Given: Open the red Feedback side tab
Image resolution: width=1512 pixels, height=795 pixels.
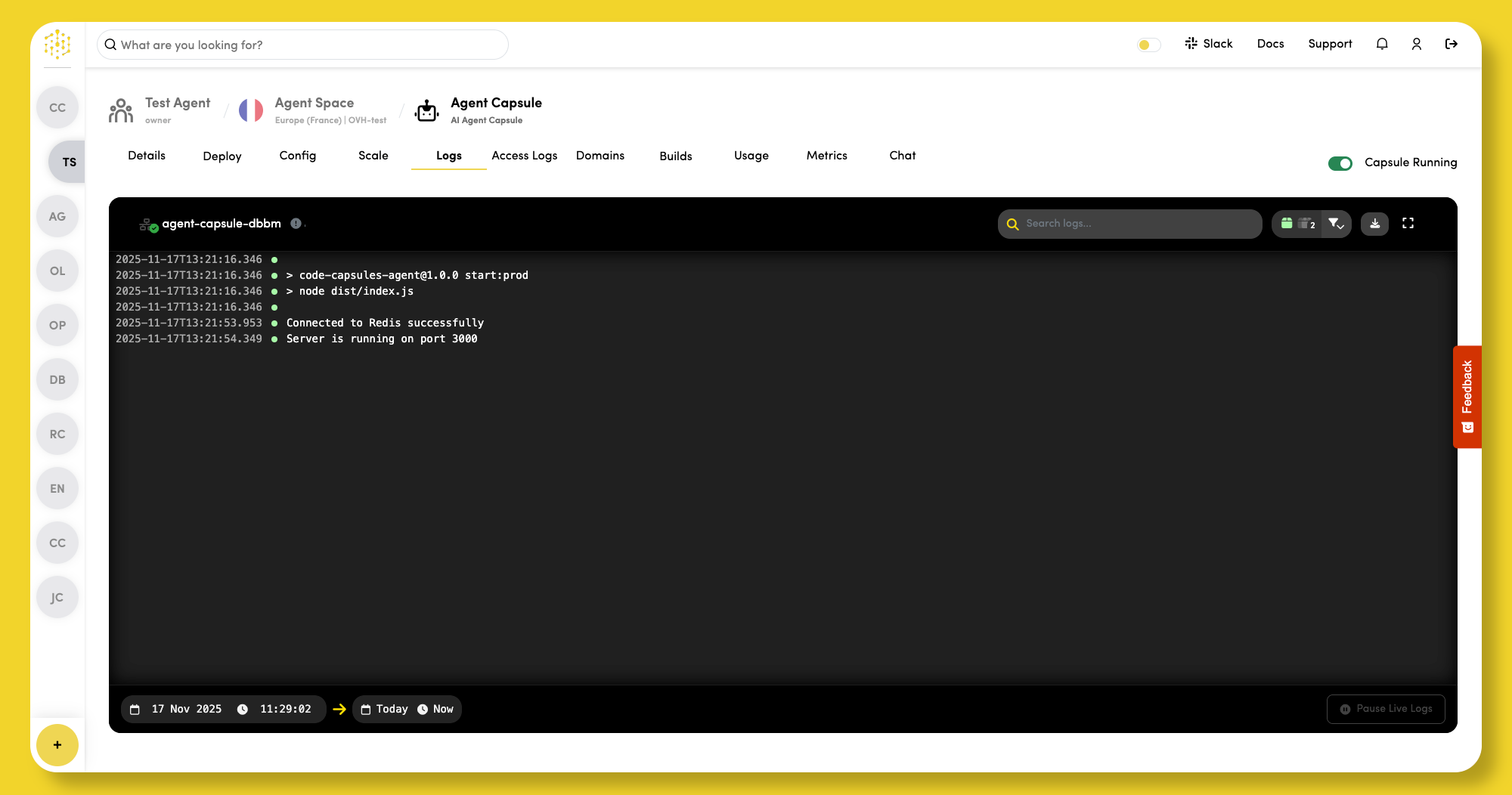Looking at the screenshot, I should pyautogui.click(x=1467, y=397).
